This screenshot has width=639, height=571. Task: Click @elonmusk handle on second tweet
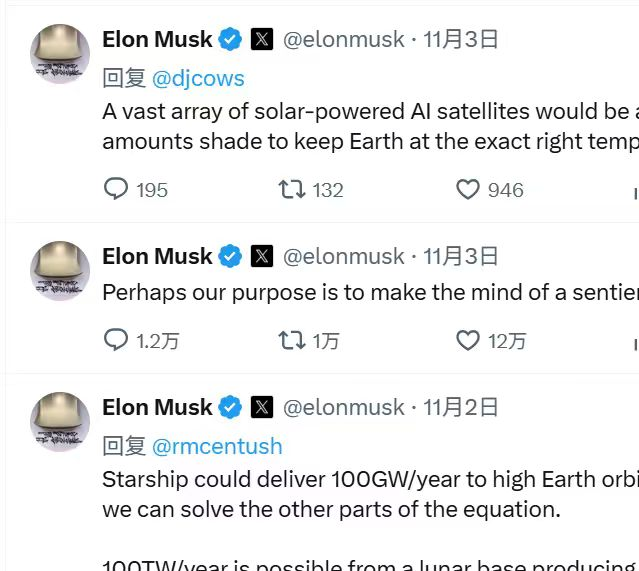(x=343, y=256)
